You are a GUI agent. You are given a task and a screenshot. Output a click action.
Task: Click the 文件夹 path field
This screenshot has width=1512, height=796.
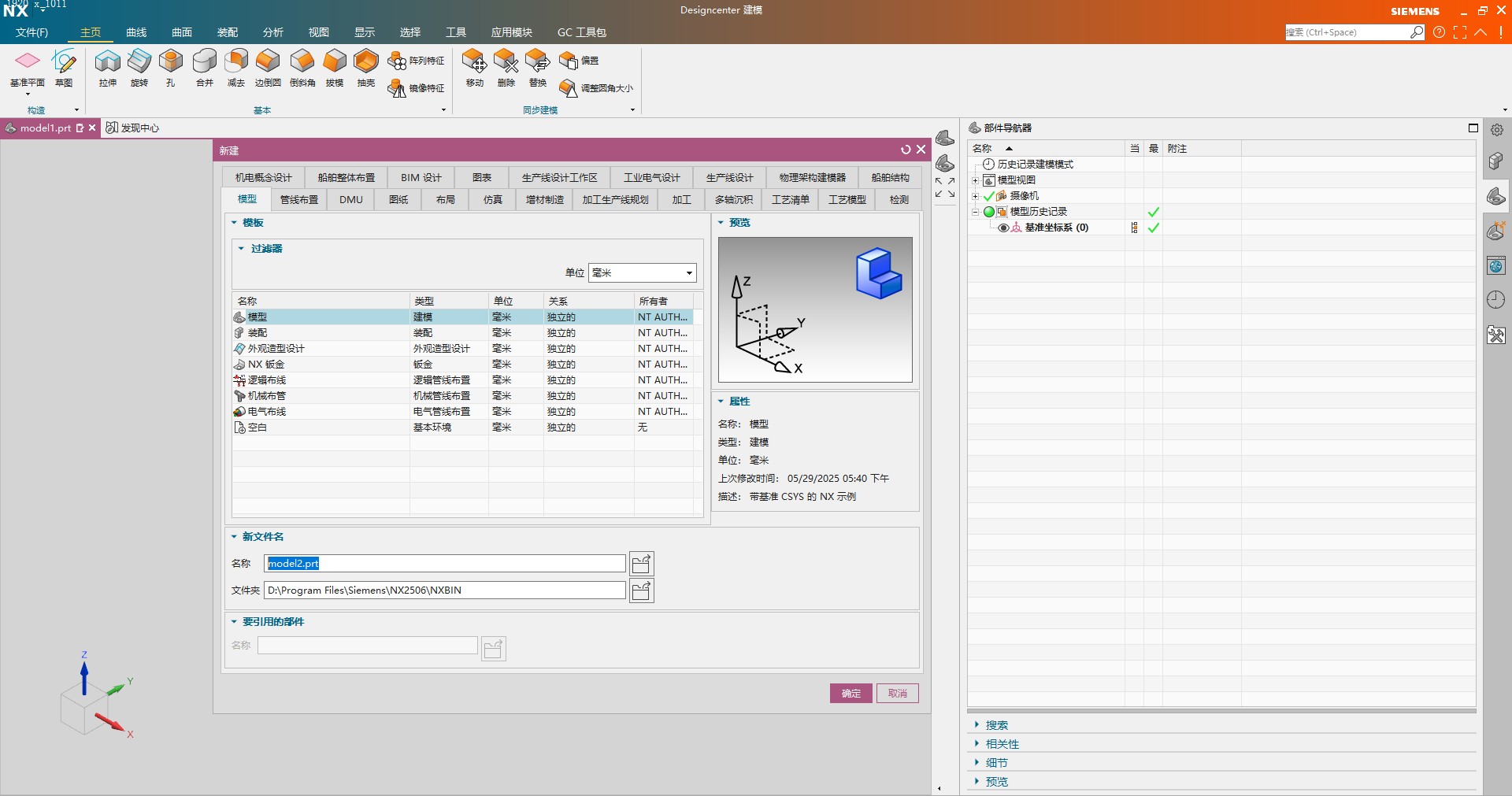[x=445, y=591]
